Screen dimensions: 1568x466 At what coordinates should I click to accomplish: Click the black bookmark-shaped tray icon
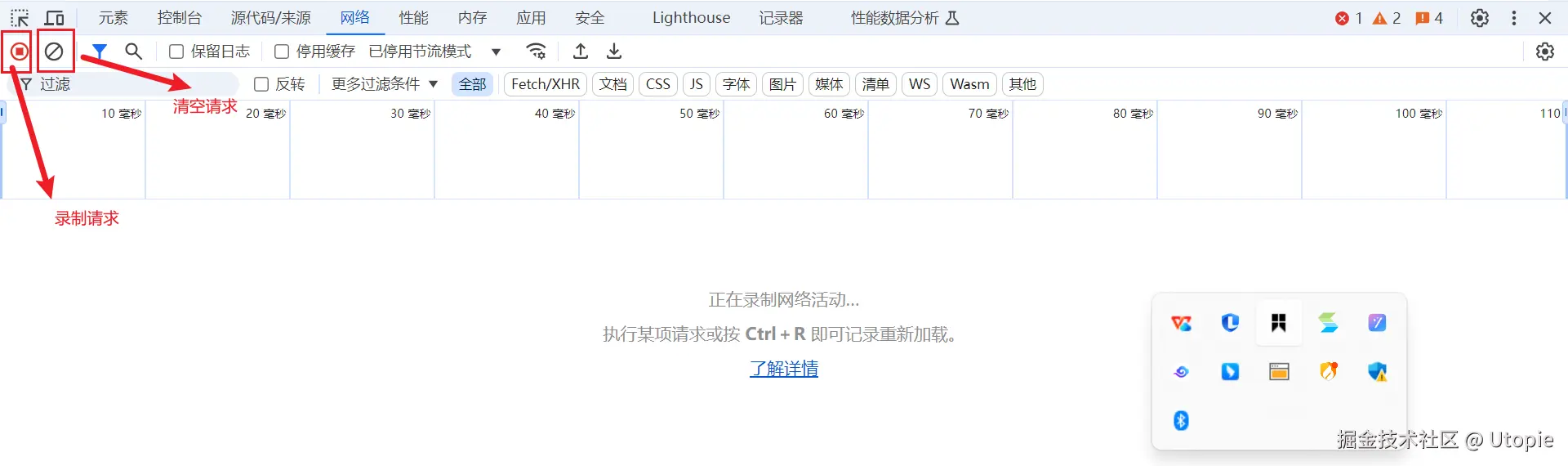point(1279,323)
